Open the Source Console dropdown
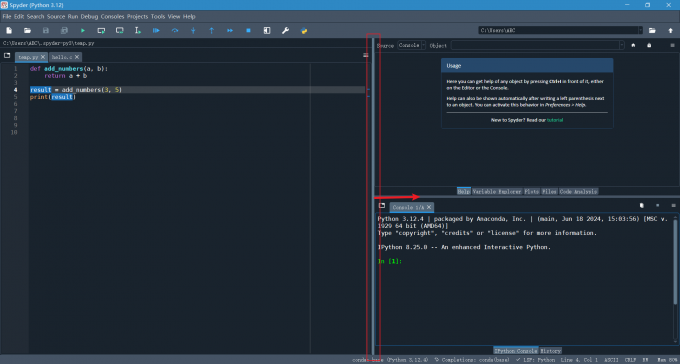Image resolution: width=680 pixels, height=364 pixels. [x=412, y=45]
